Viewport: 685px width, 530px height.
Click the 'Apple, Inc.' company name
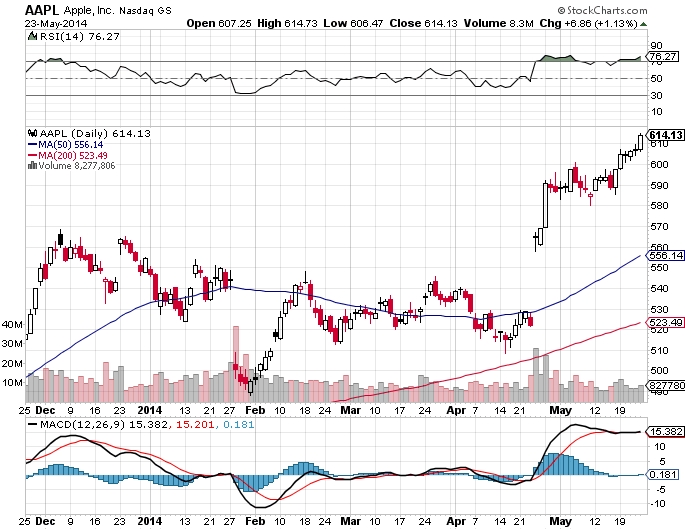[89, 10]
